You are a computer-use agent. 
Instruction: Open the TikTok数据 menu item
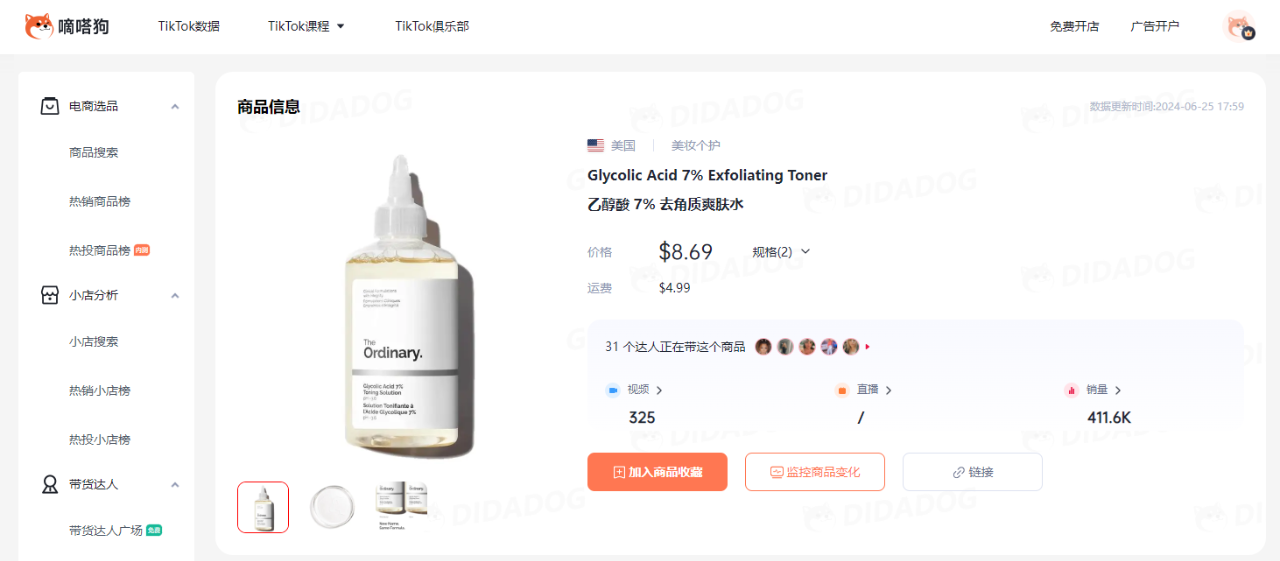click(189, 26)
